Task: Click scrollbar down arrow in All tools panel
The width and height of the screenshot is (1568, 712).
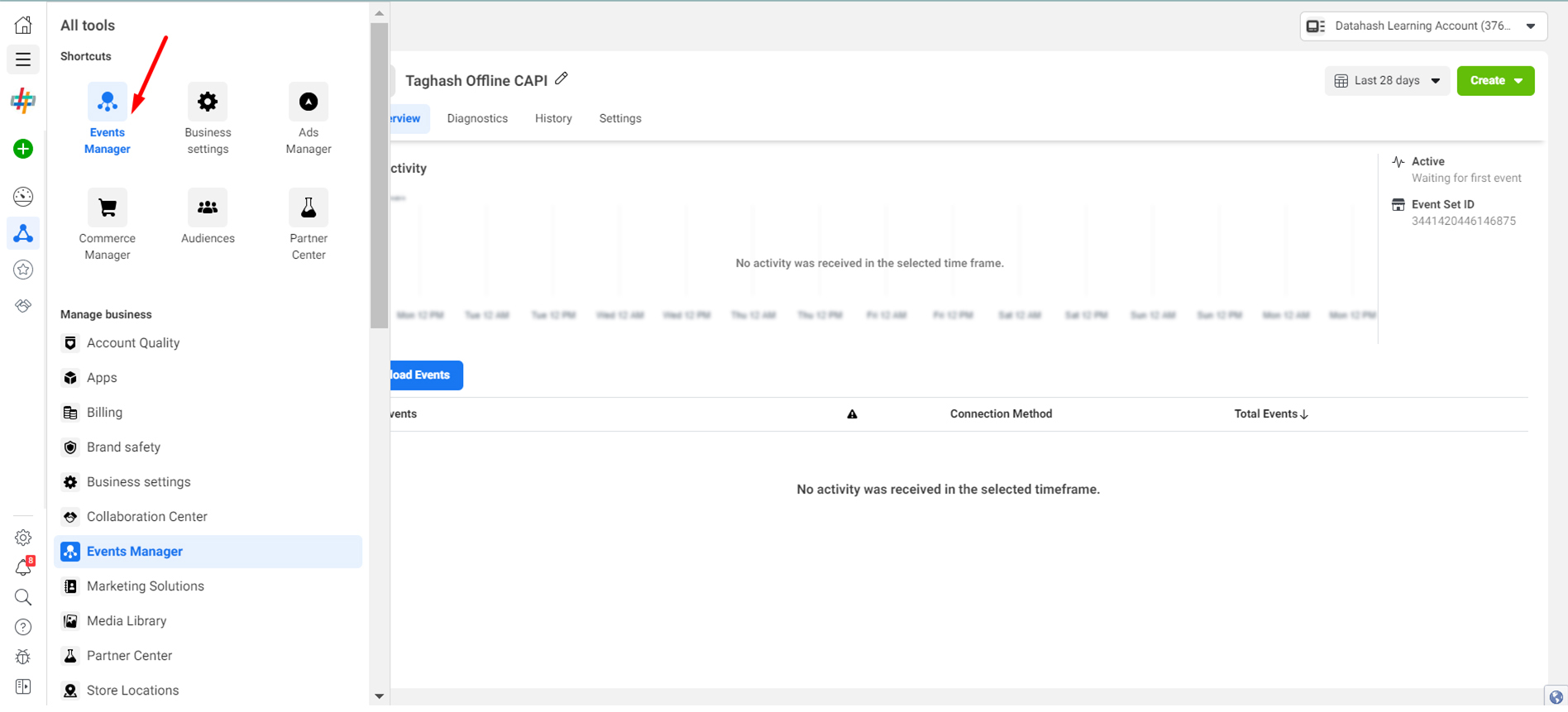Action: pos(379,696)
